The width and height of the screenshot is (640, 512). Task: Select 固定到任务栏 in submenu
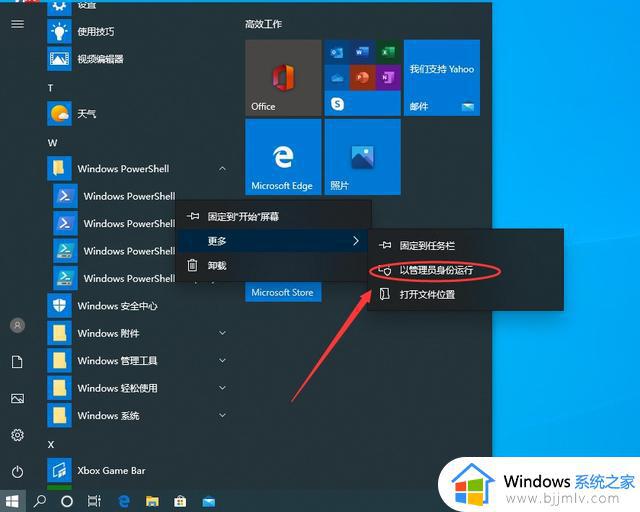click(x=466, y=245)
